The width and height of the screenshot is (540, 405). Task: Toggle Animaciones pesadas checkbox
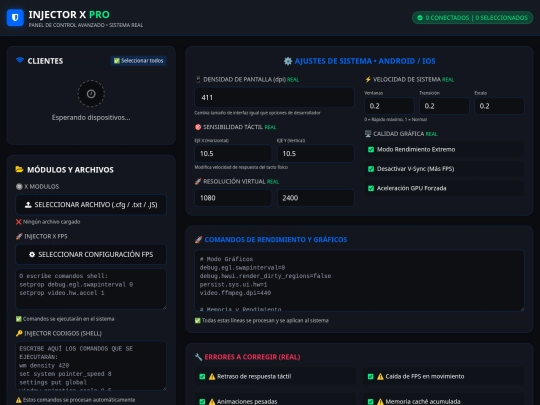coord(202,402)
